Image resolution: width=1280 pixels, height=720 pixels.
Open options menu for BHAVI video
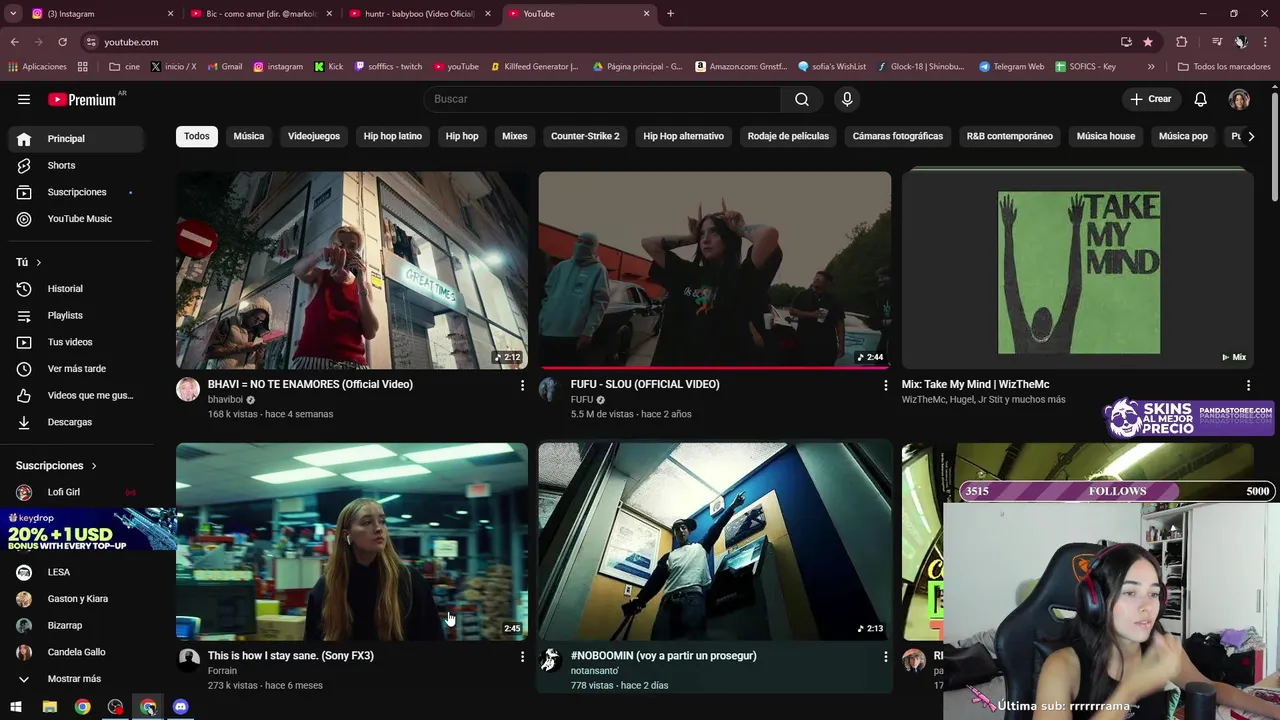point(522,385)
